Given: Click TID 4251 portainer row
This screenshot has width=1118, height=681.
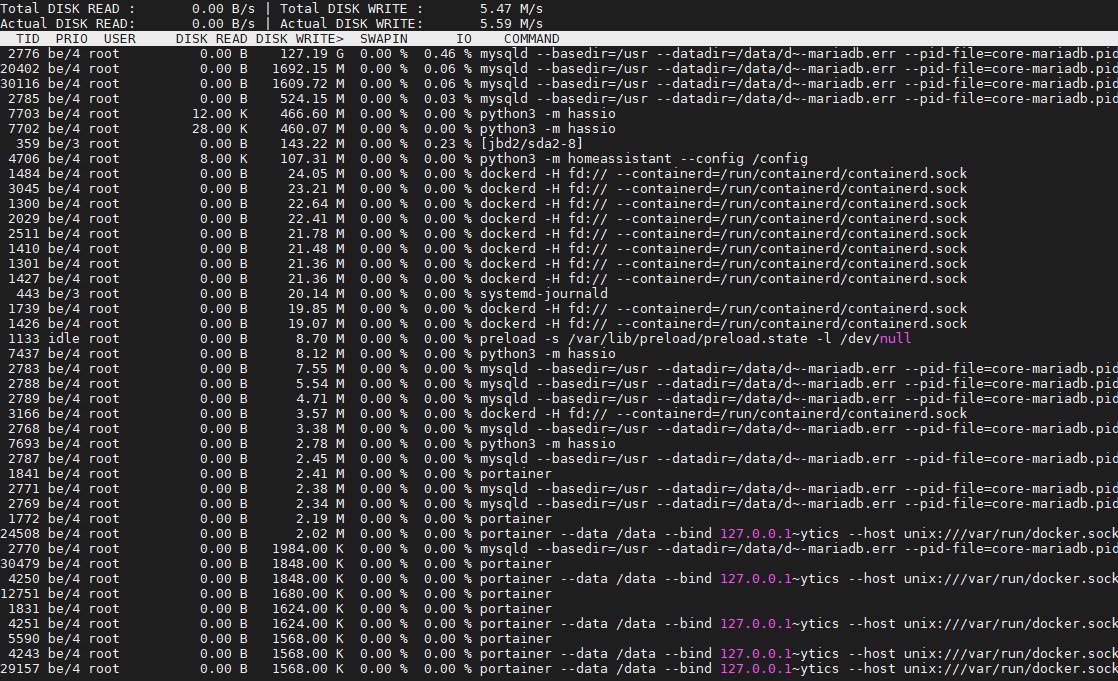Looking at the screenshot, I should click(x=559, y=623).
